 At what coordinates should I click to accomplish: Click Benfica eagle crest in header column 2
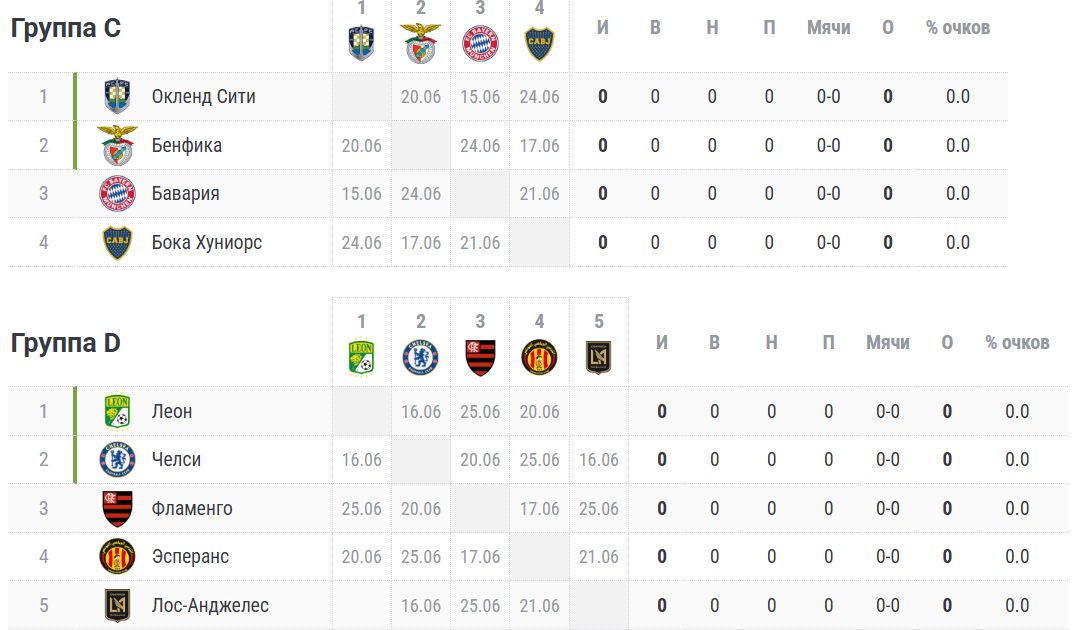[x=421, y=43]
